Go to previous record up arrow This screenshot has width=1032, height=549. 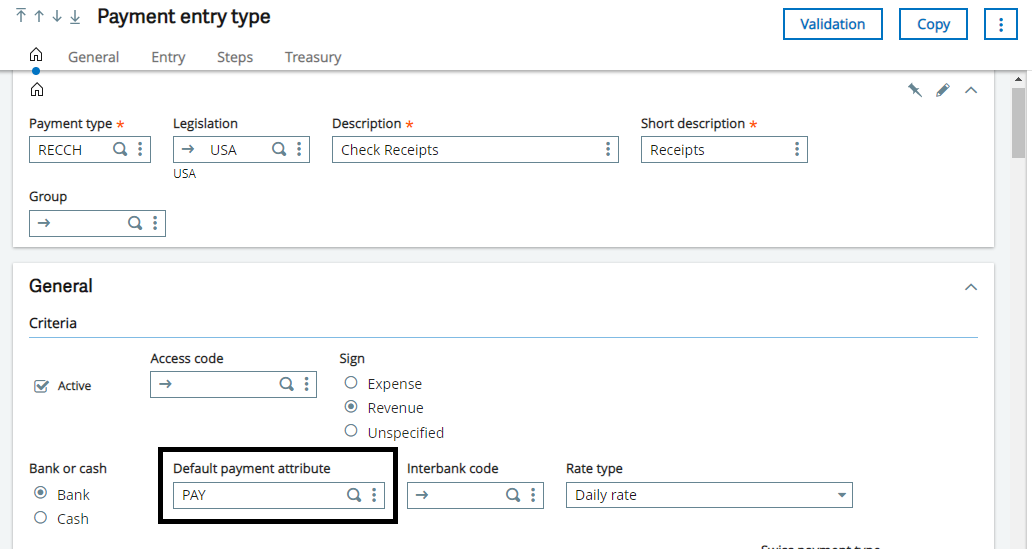[39, 16]
